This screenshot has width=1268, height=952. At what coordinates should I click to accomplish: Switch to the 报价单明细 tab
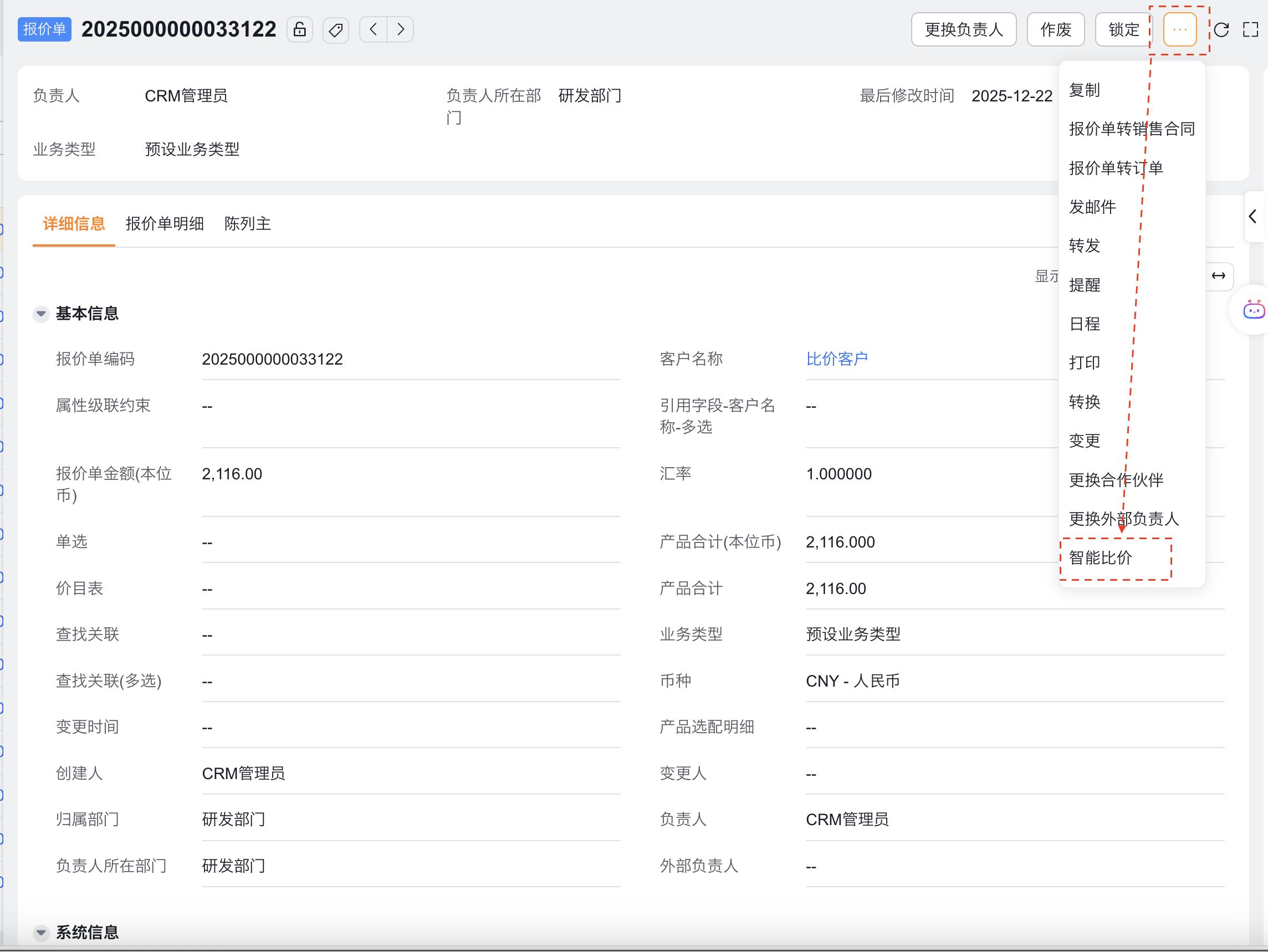(165, 223)
